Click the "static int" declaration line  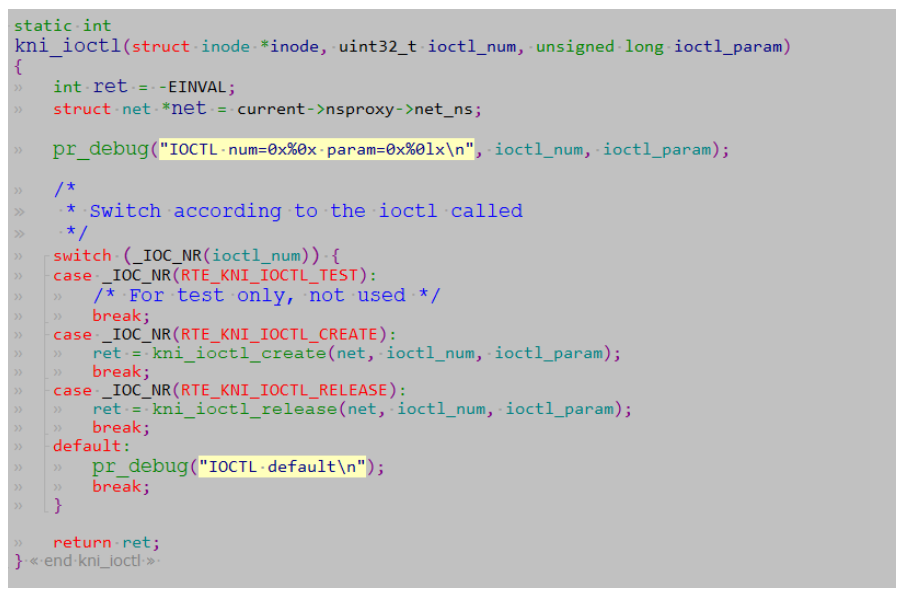click(x=63, y=26)
